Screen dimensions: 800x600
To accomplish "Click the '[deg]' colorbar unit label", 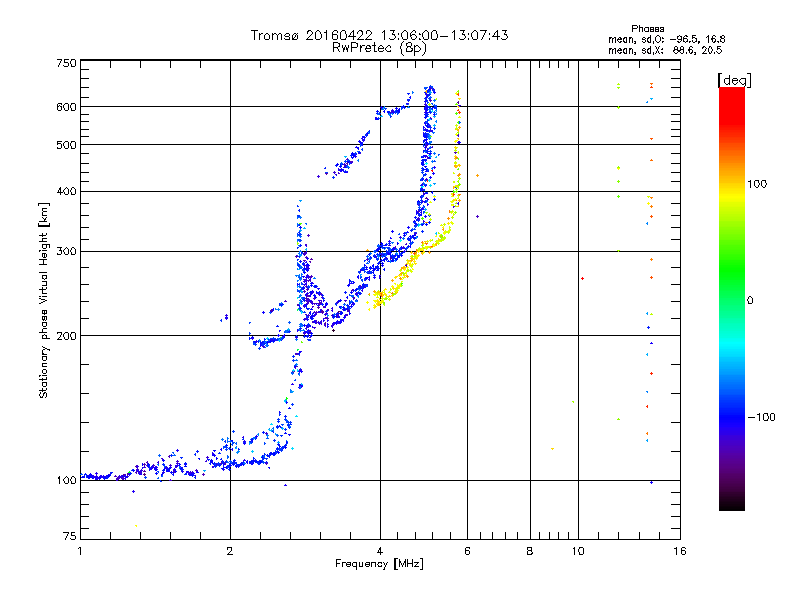I will [734, 80].
